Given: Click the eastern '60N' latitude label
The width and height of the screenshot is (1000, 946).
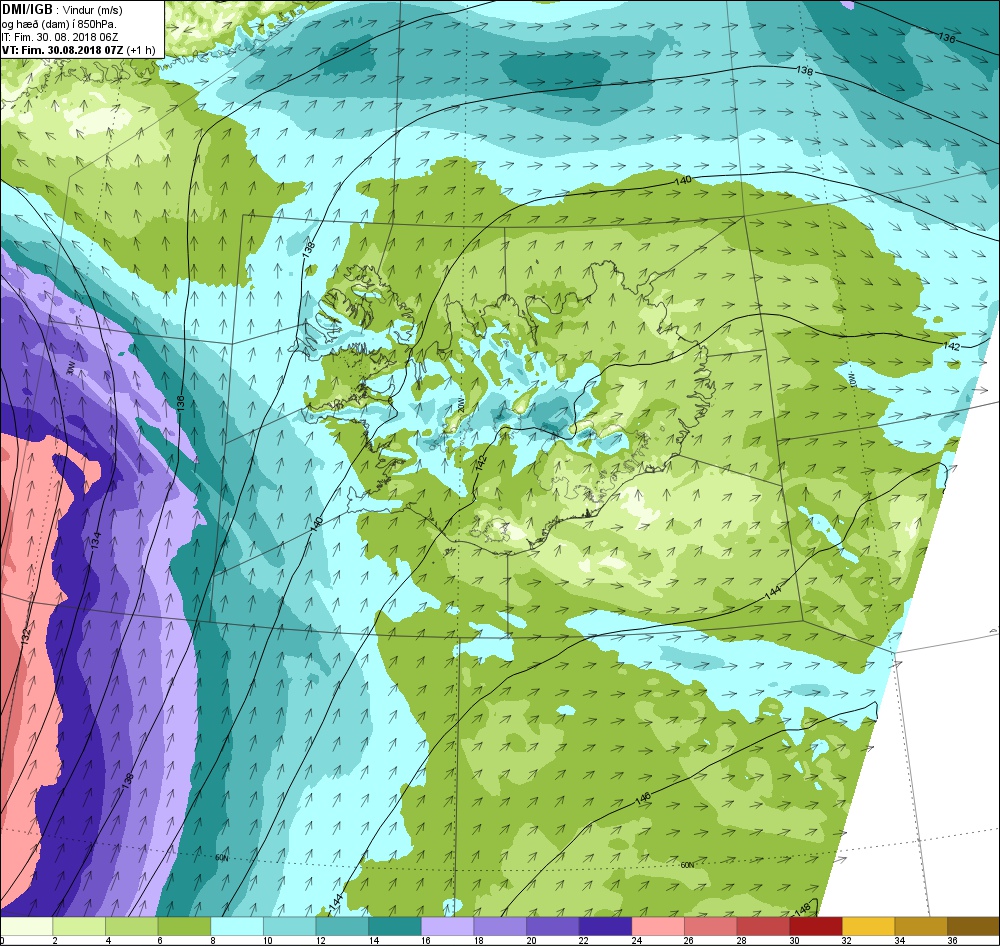Looking at the screenshot, I should point(687,866).
